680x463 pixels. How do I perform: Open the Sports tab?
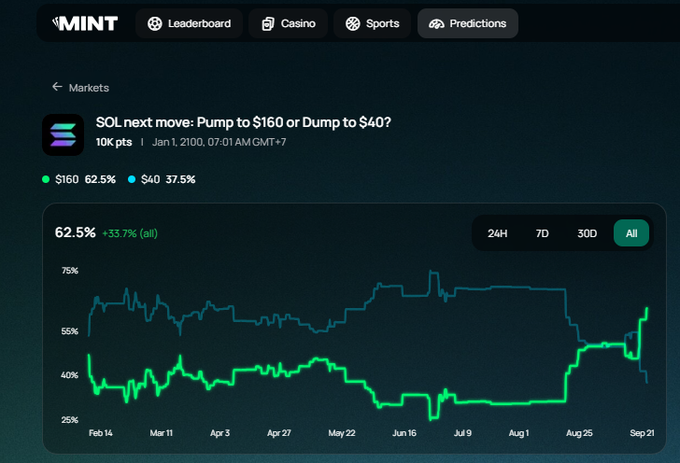(372, 23)
